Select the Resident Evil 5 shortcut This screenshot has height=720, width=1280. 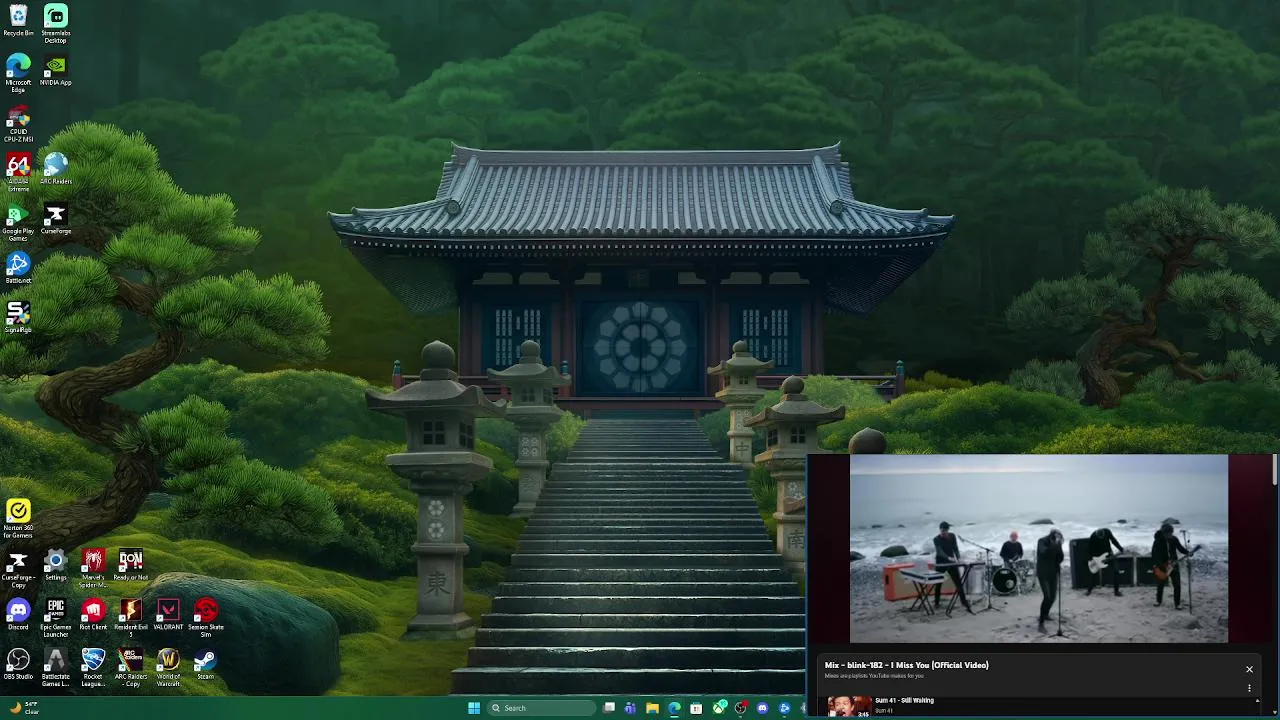[131, 618]
